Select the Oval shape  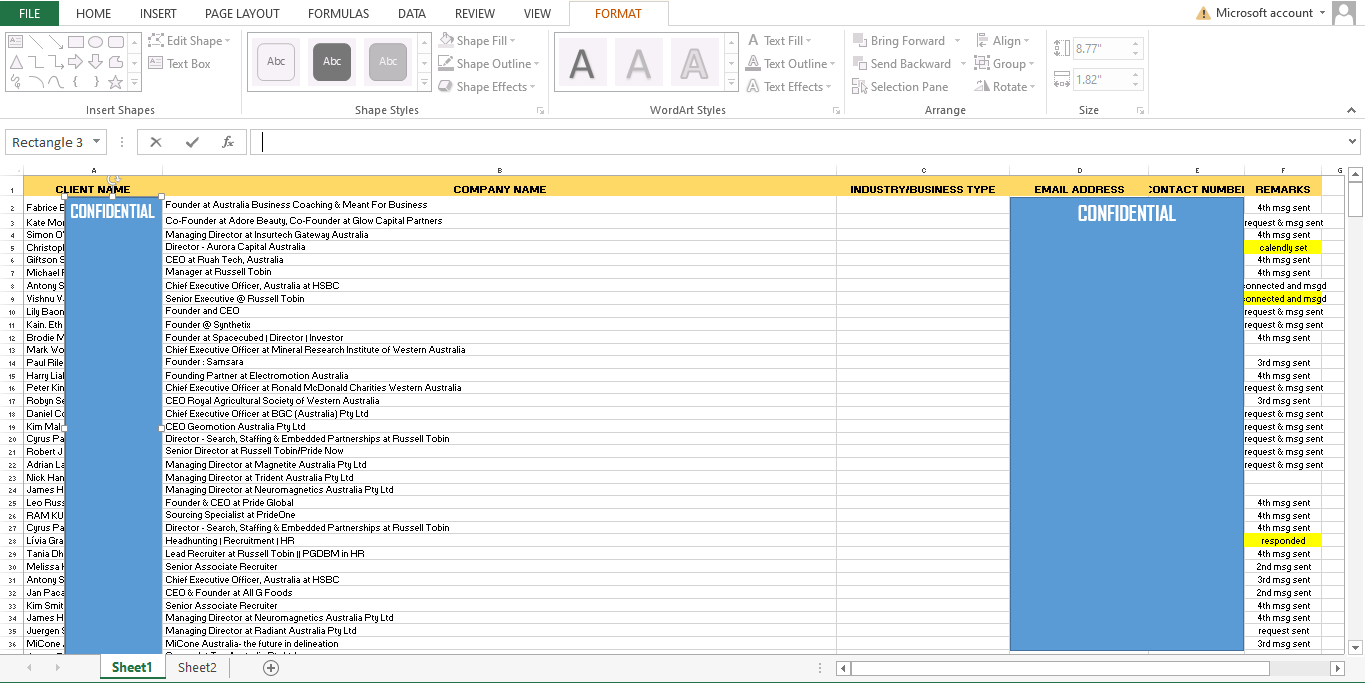(x=95, y=42)
